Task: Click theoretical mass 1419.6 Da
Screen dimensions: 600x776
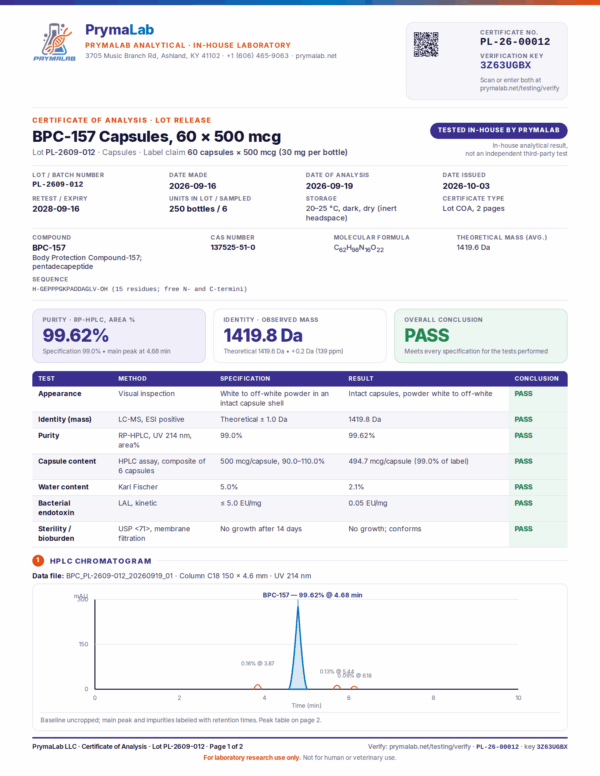Action: coord(473,247)
